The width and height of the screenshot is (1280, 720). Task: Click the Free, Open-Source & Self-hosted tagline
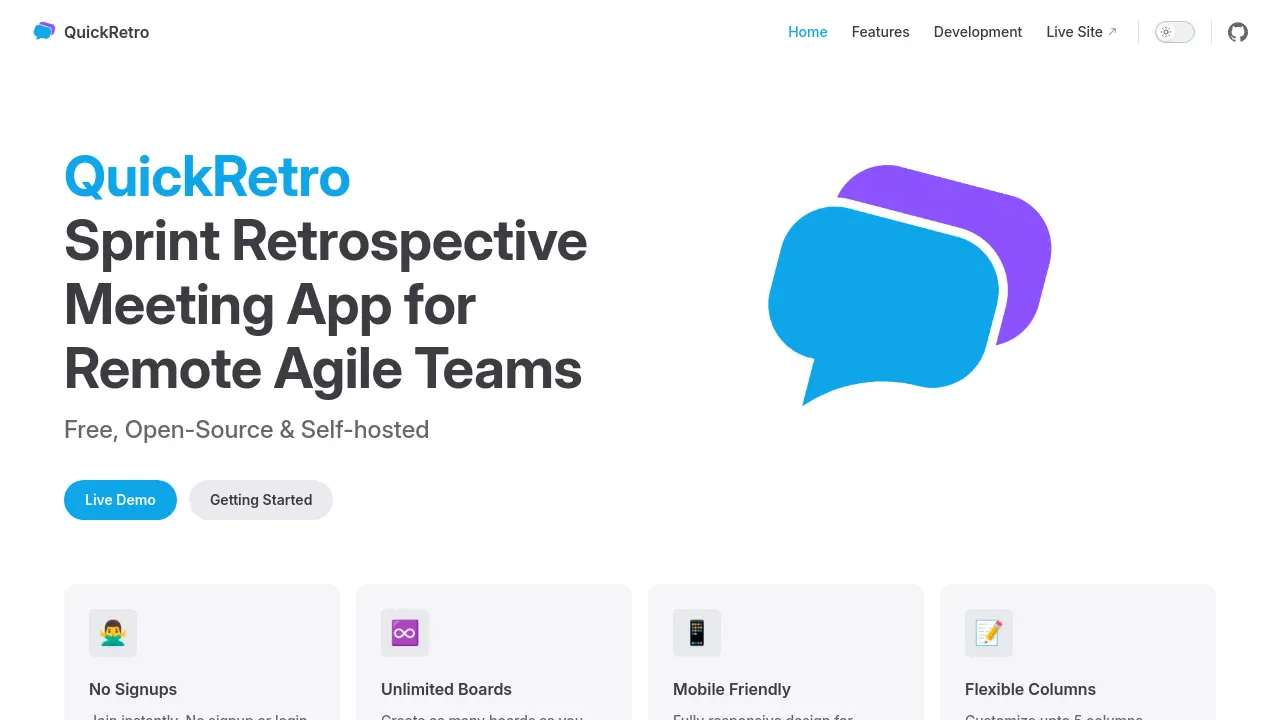pyautogui.click(x=246, y=430)
